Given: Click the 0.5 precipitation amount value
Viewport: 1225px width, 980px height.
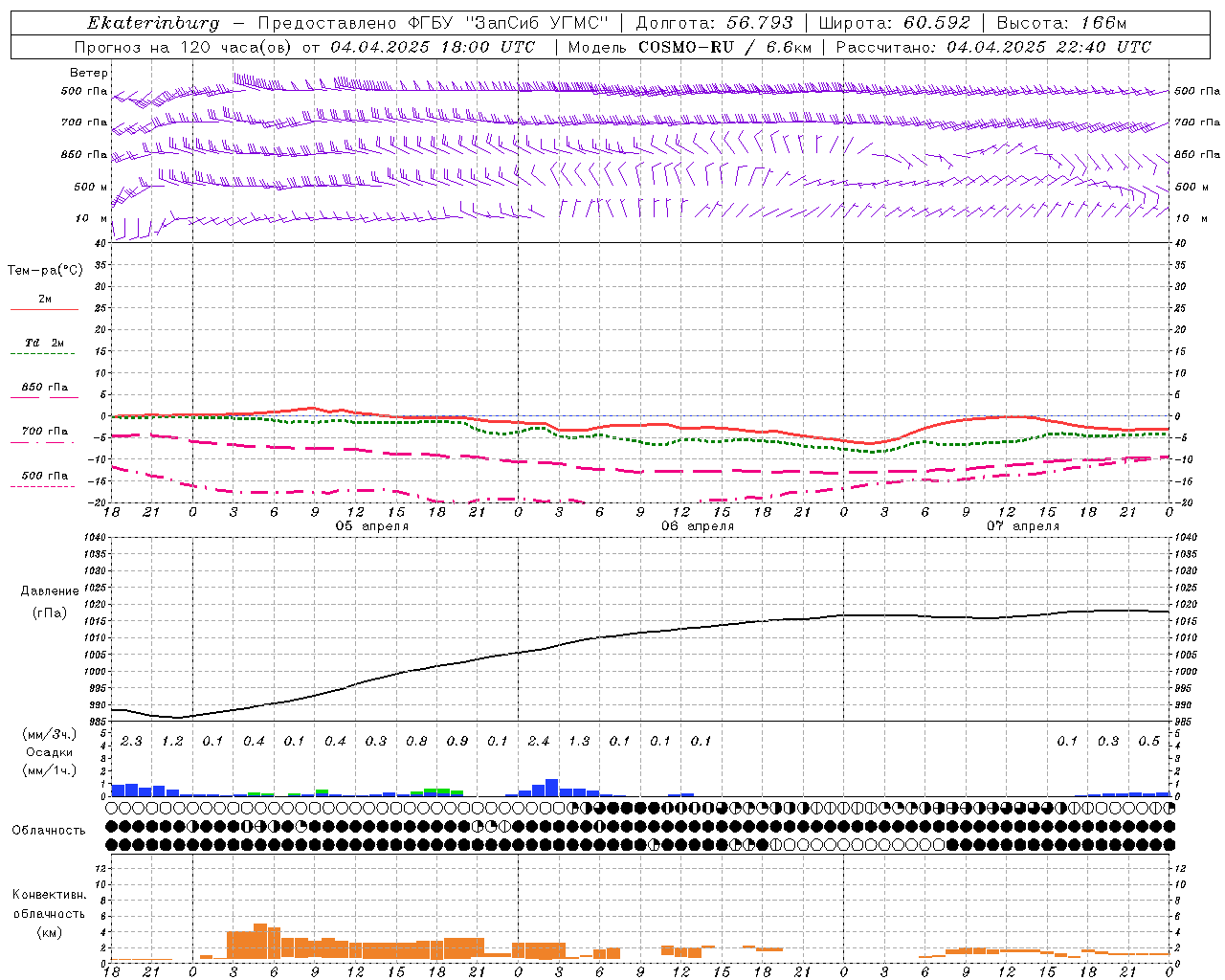Looking at the screenshot, I should point(1149,742).
